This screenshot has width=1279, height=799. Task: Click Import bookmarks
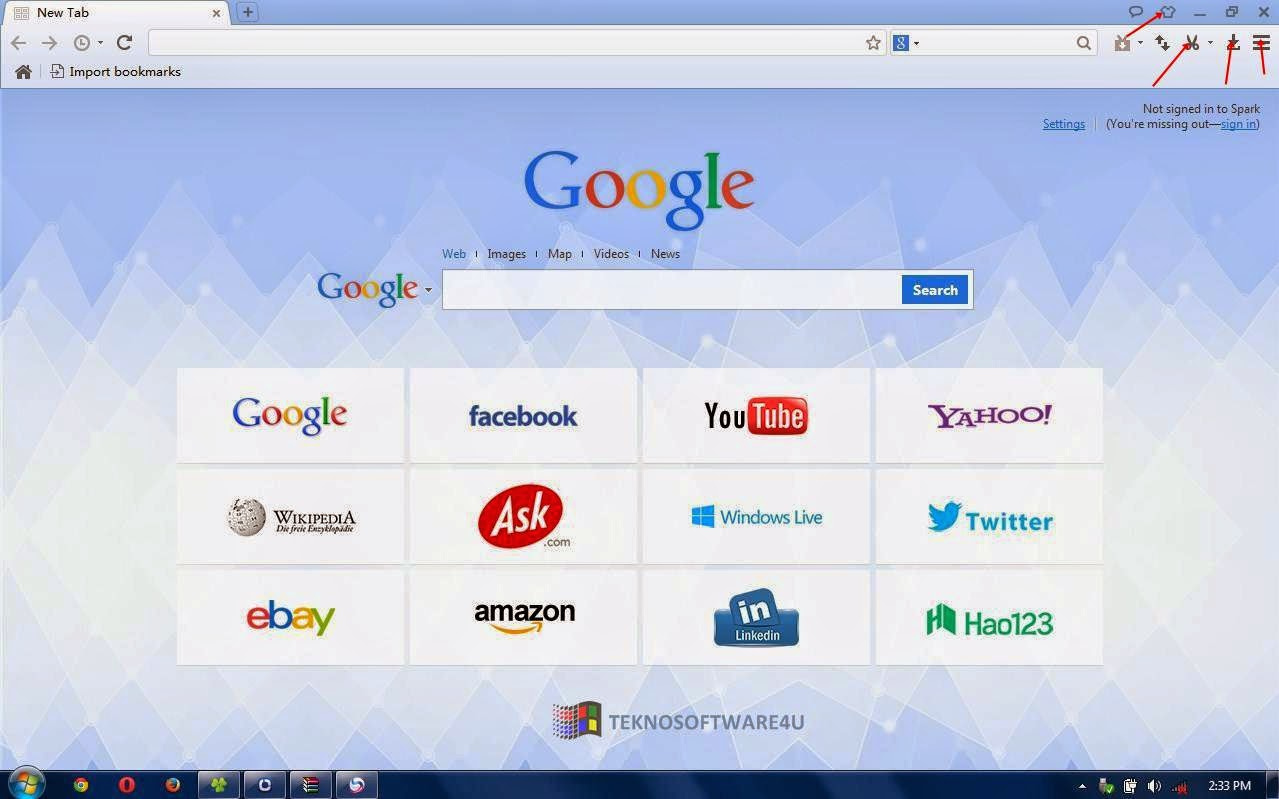(116, 71)
